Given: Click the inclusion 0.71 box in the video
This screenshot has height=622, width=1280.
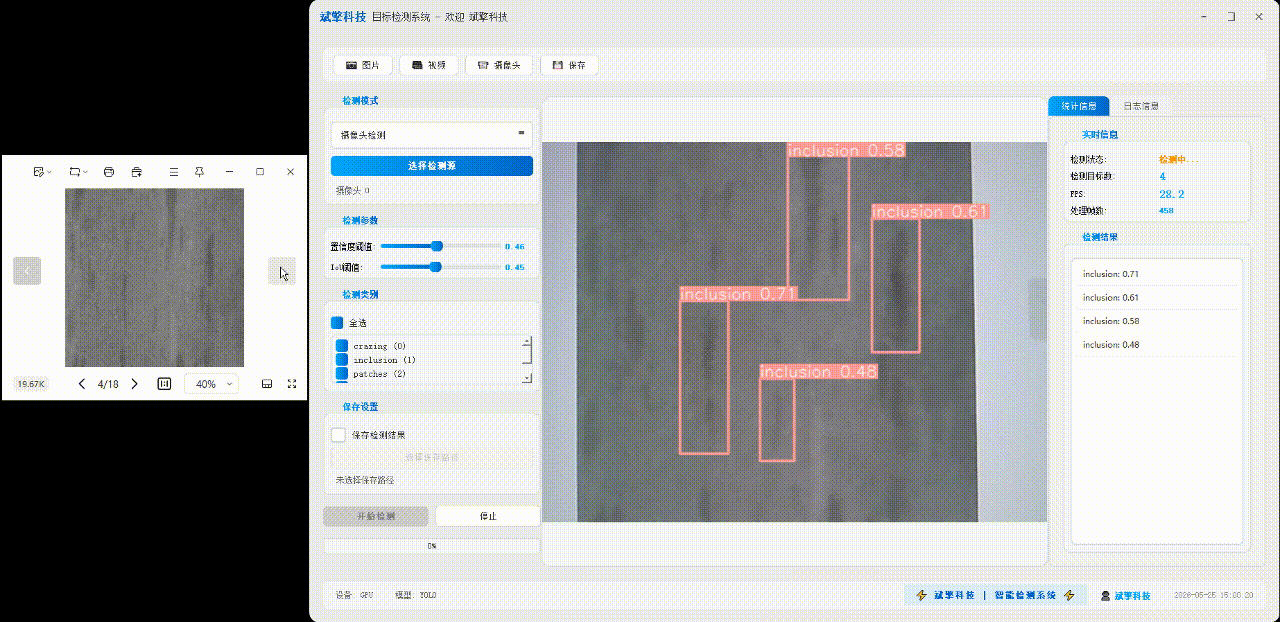Looking at the screenshot, I should click(704, 377).
